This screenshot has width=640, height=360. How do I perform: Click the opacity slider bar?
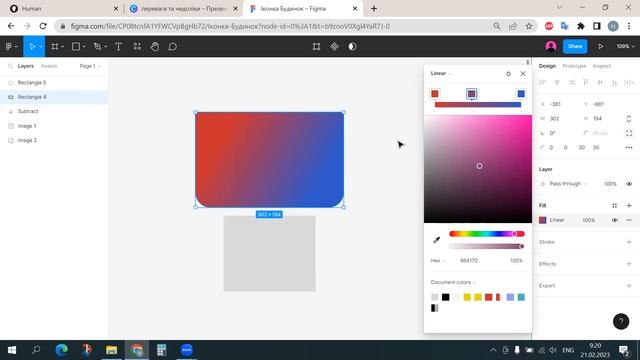pos(487,246)
